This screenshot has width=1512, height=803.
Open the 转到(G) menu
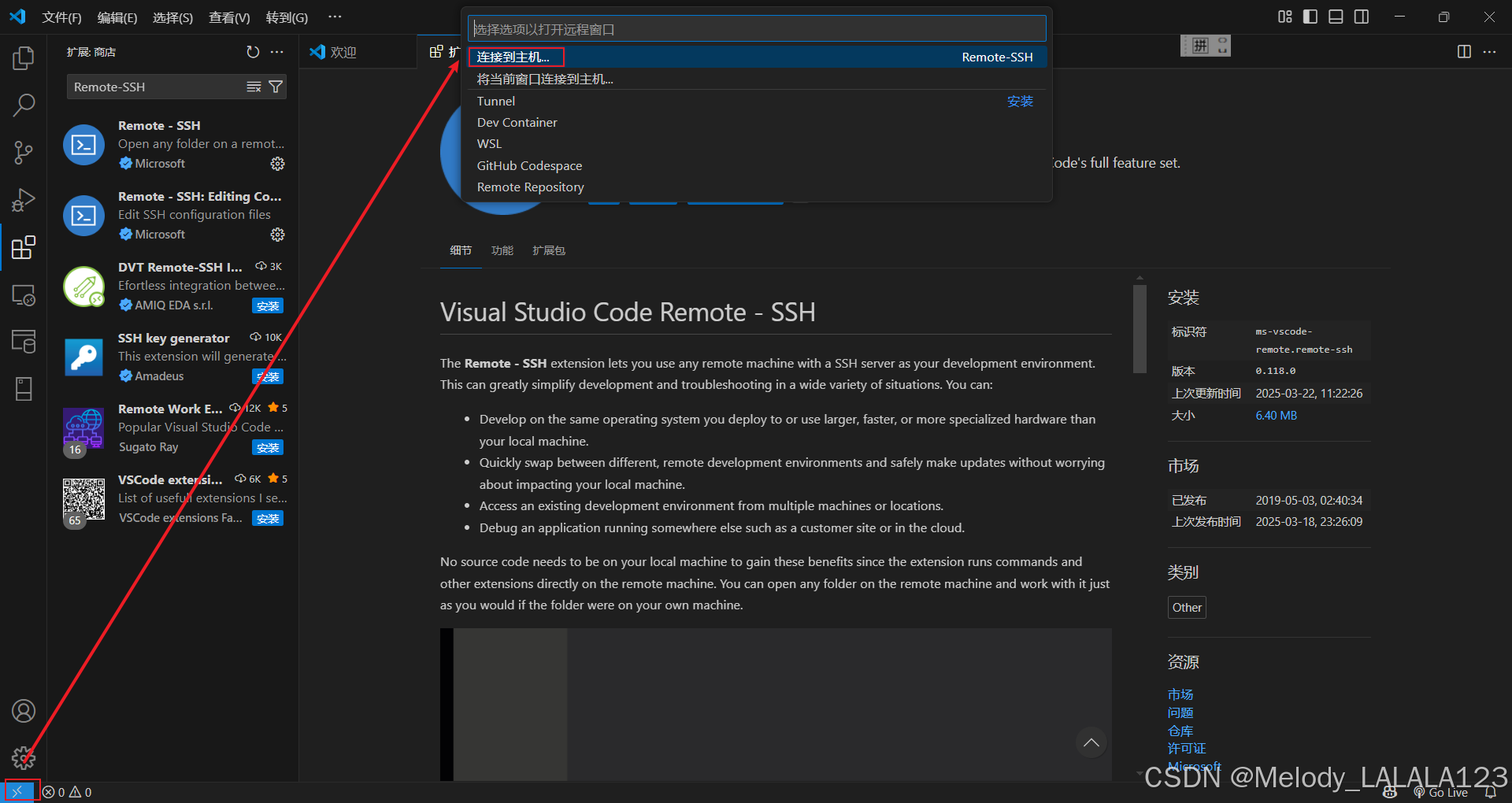tap(287, 17)
